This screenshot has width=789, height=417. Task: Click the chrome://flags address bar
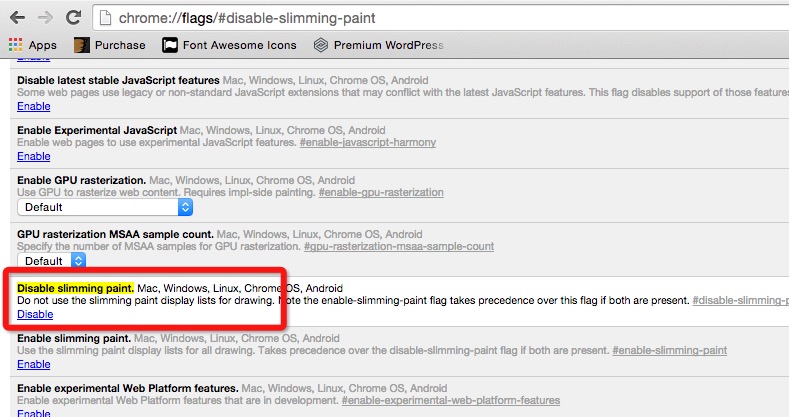coord(440,18)
